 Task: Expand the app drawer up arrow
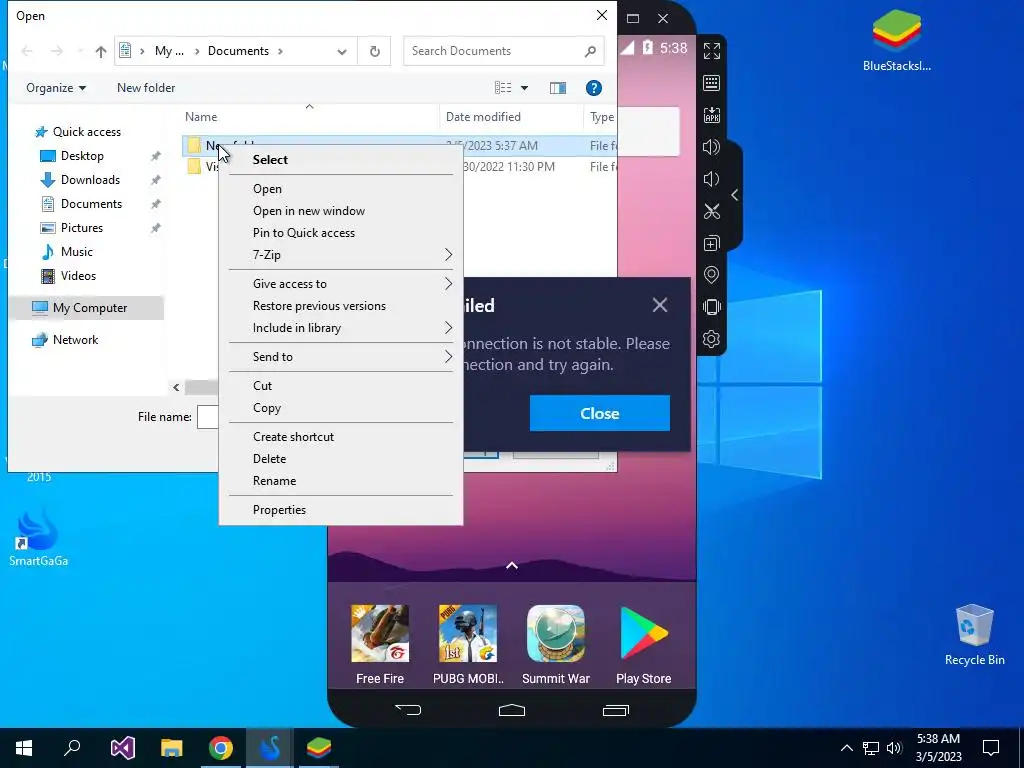tap(512, 566)
